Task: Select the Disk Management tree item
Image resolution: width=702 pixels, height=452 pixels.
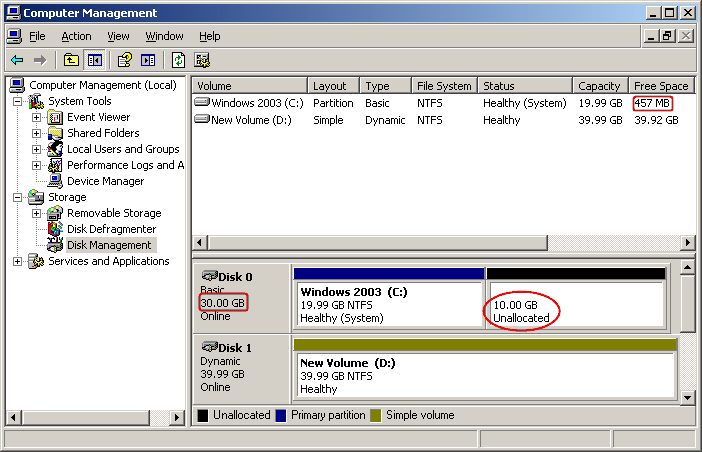Action: click(x=109, y=245)
